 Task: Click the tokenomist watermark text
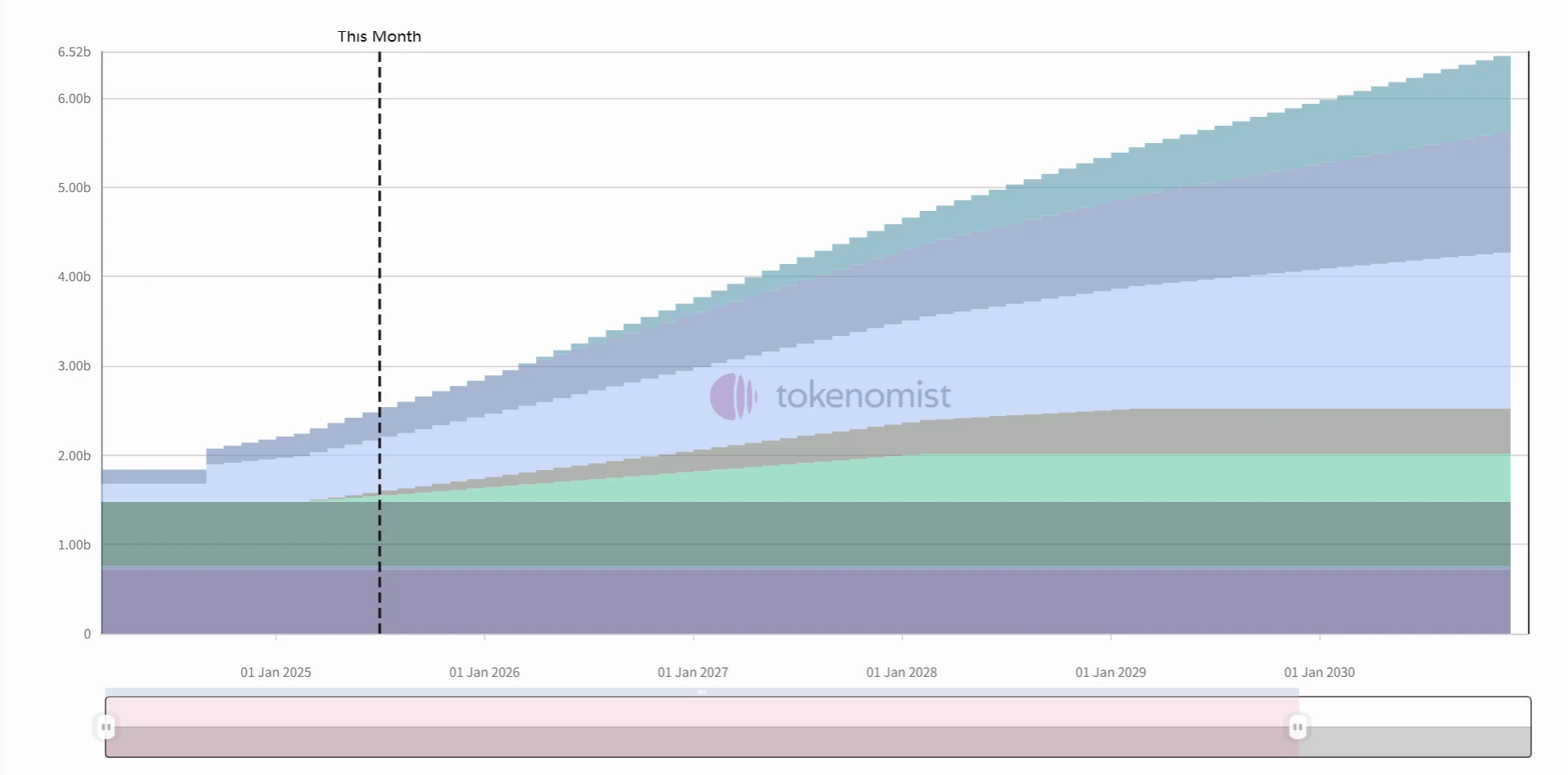(x=863, y=396)
